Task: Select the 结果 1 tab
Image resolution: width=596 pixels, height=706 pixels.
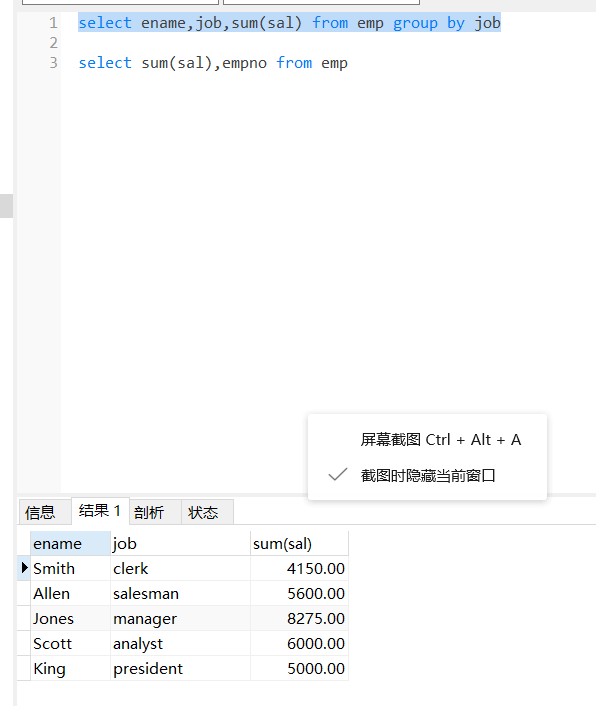Action: [x=100, y=511]
